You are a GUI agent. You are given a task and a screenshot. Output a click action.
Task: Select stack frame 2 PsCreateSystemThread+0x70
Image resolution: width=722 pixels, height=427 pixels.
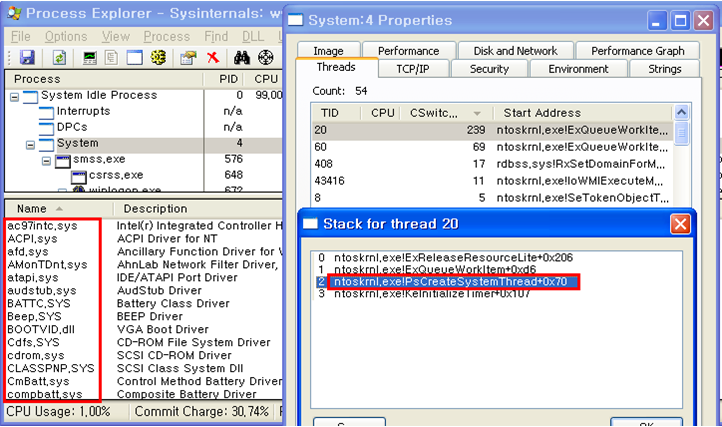click(x=496, y=281)
